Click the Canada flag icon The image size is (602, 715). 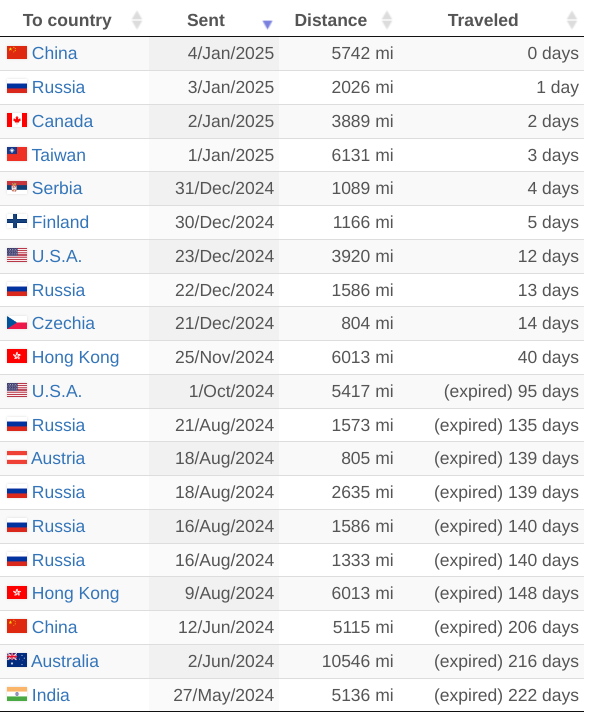[x=17, y=120]
